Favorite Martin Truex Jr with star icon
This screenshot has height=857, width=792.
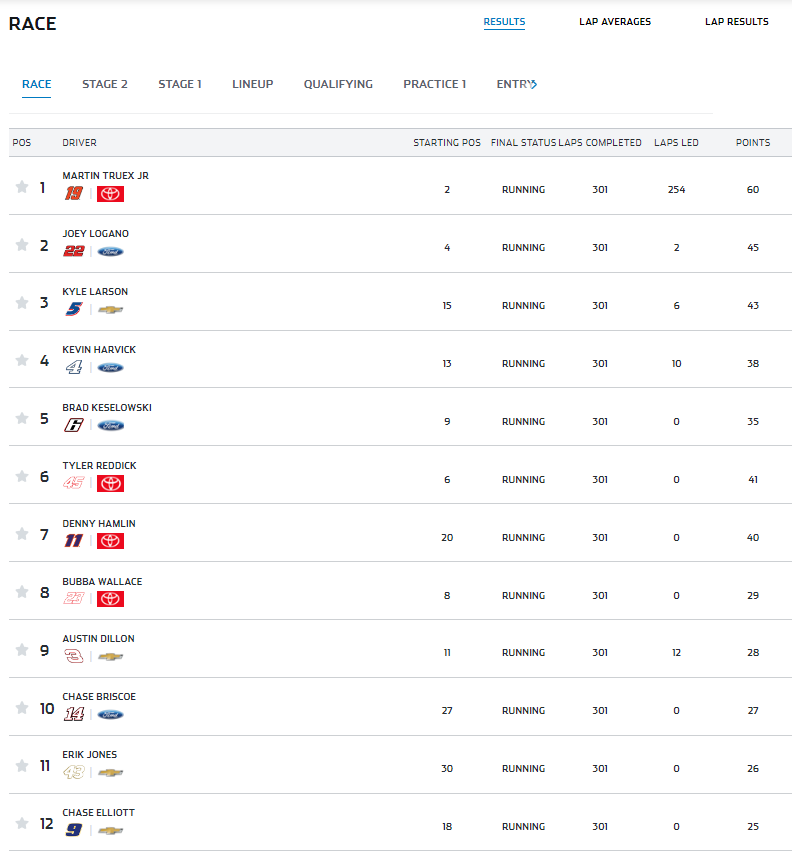pyautogui.click(x=22, y=187)
